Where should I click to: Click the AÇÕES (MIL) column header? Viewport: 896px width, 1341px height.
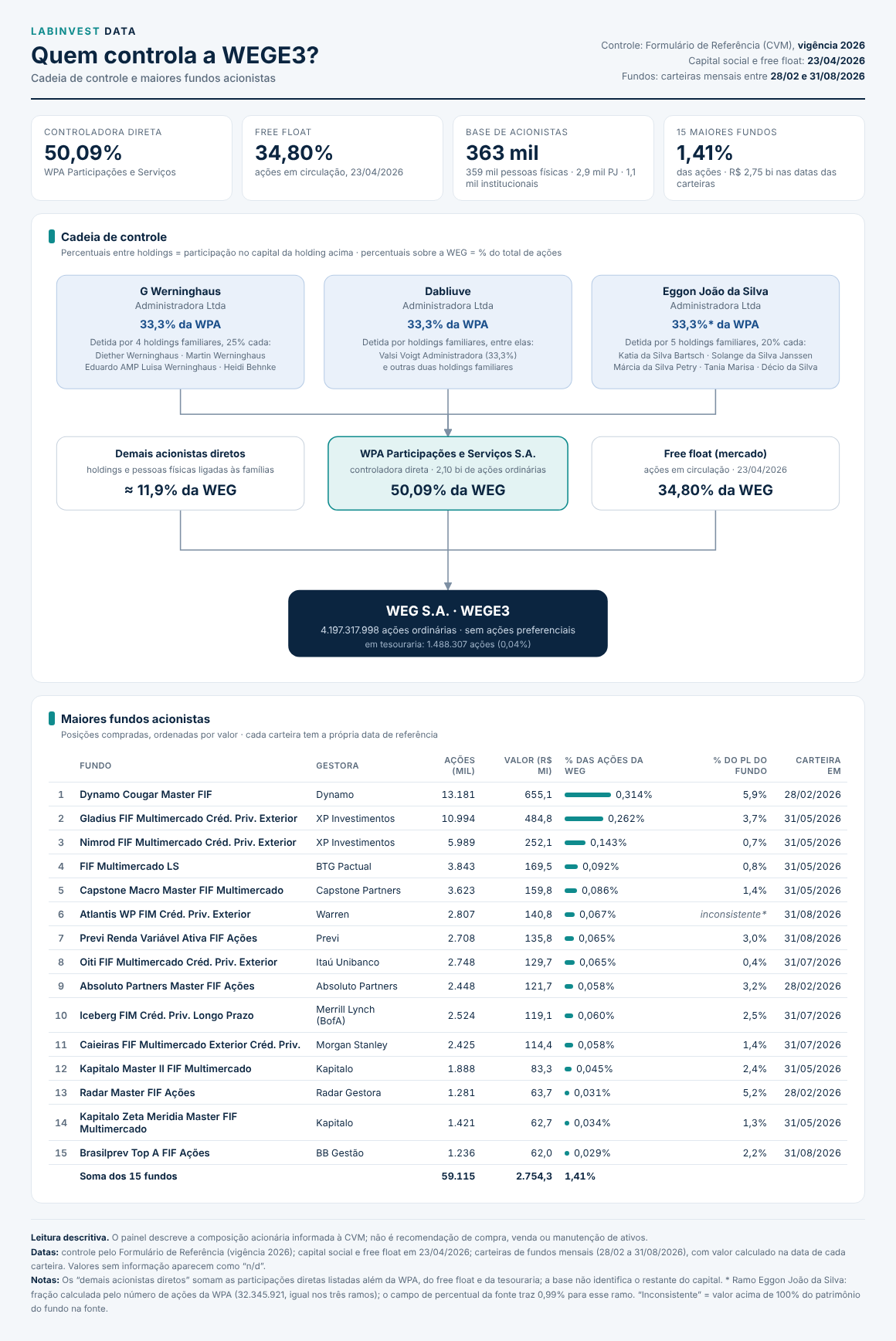[460, 766]
